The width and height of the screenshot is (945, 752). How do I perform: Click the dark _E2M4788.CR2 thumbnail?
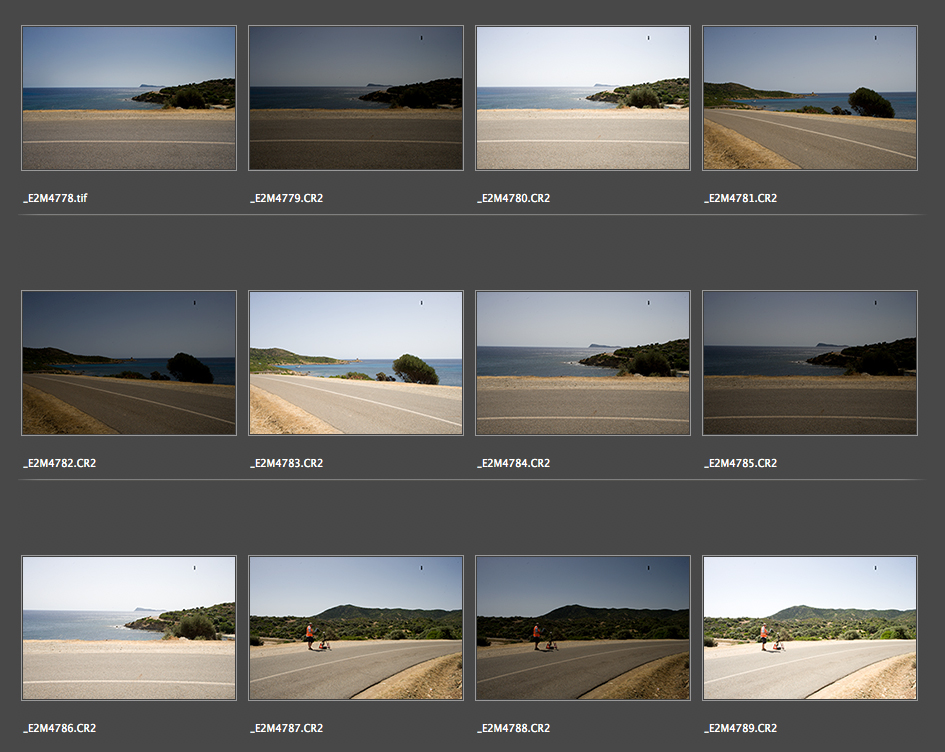(x=583, y=628)
